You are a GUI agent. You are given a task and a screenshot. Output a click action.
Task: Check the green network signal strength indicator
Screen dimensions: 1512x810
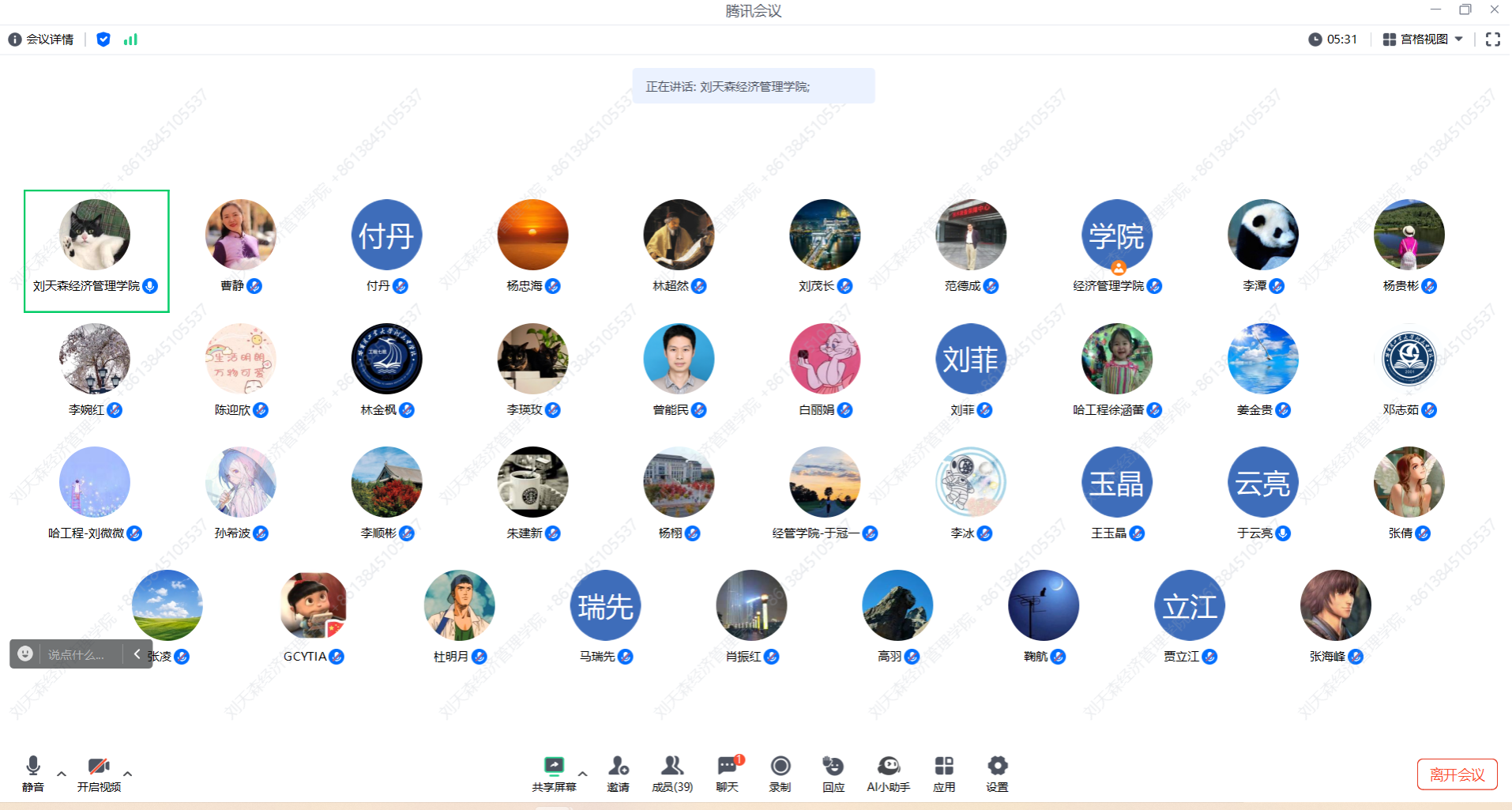click(130, 40)
